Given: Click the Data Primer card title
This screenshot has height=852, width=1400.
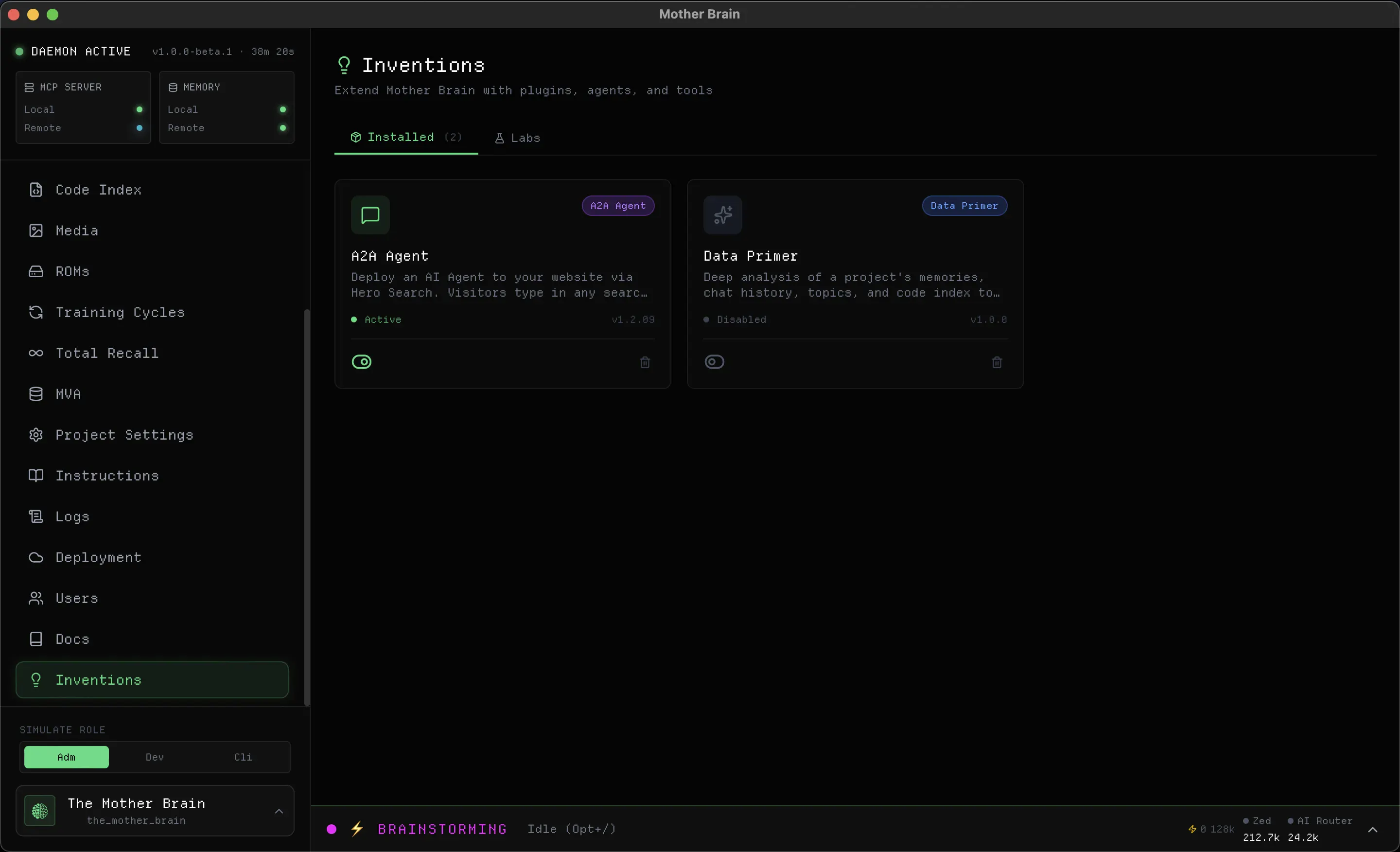Looking at the screenshot, I should (751, 256).
